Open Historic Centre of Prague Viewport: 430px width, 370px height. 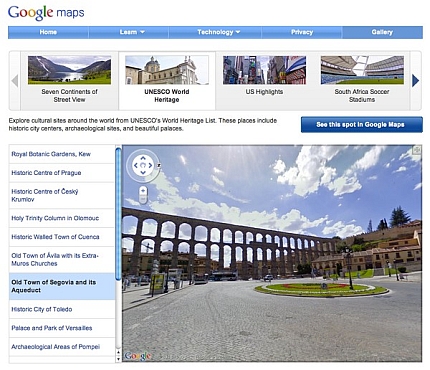(x=62, y=173)
